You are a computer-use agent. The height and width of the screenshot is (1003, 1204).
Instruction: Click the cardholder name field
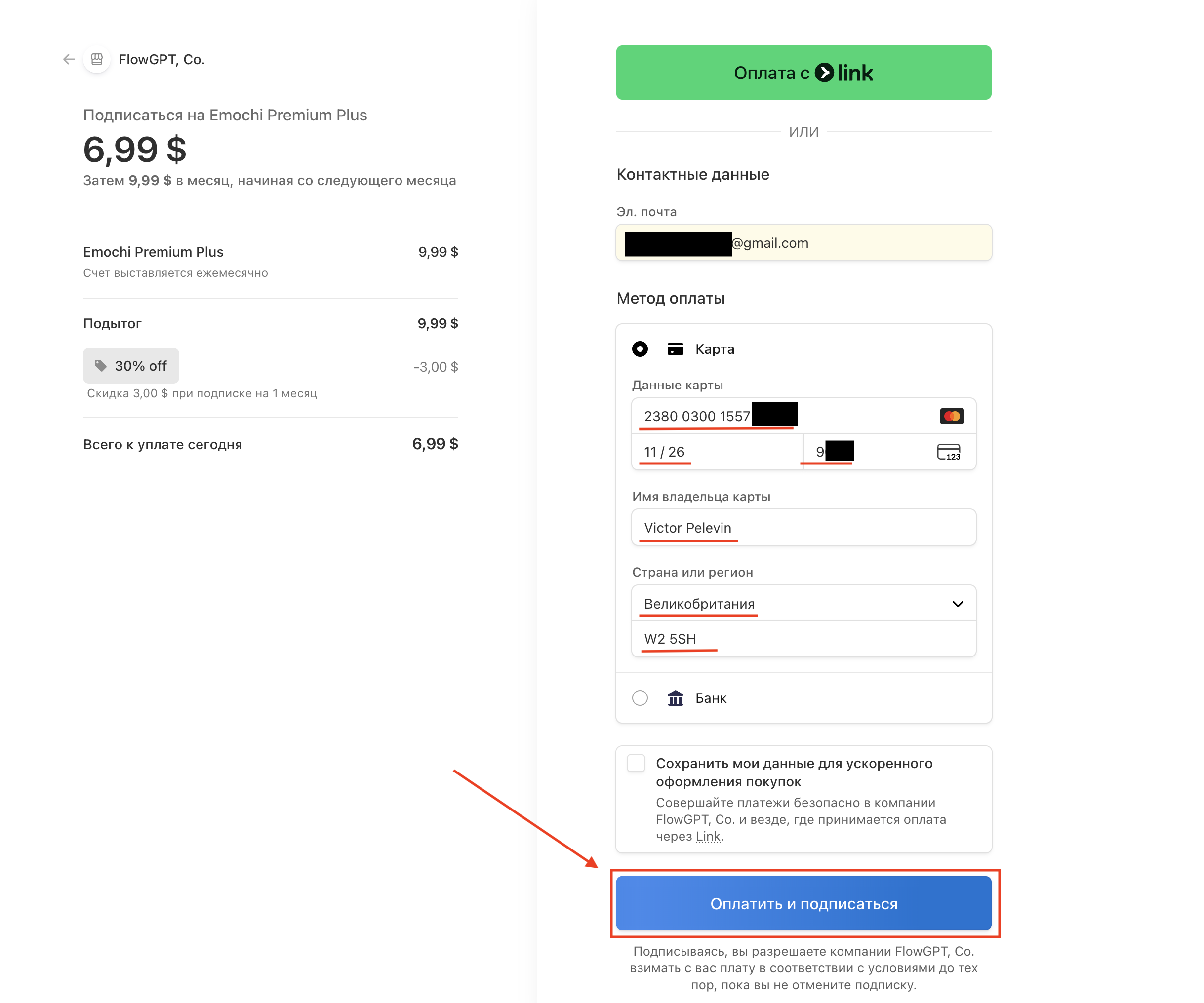pos(803,528)
